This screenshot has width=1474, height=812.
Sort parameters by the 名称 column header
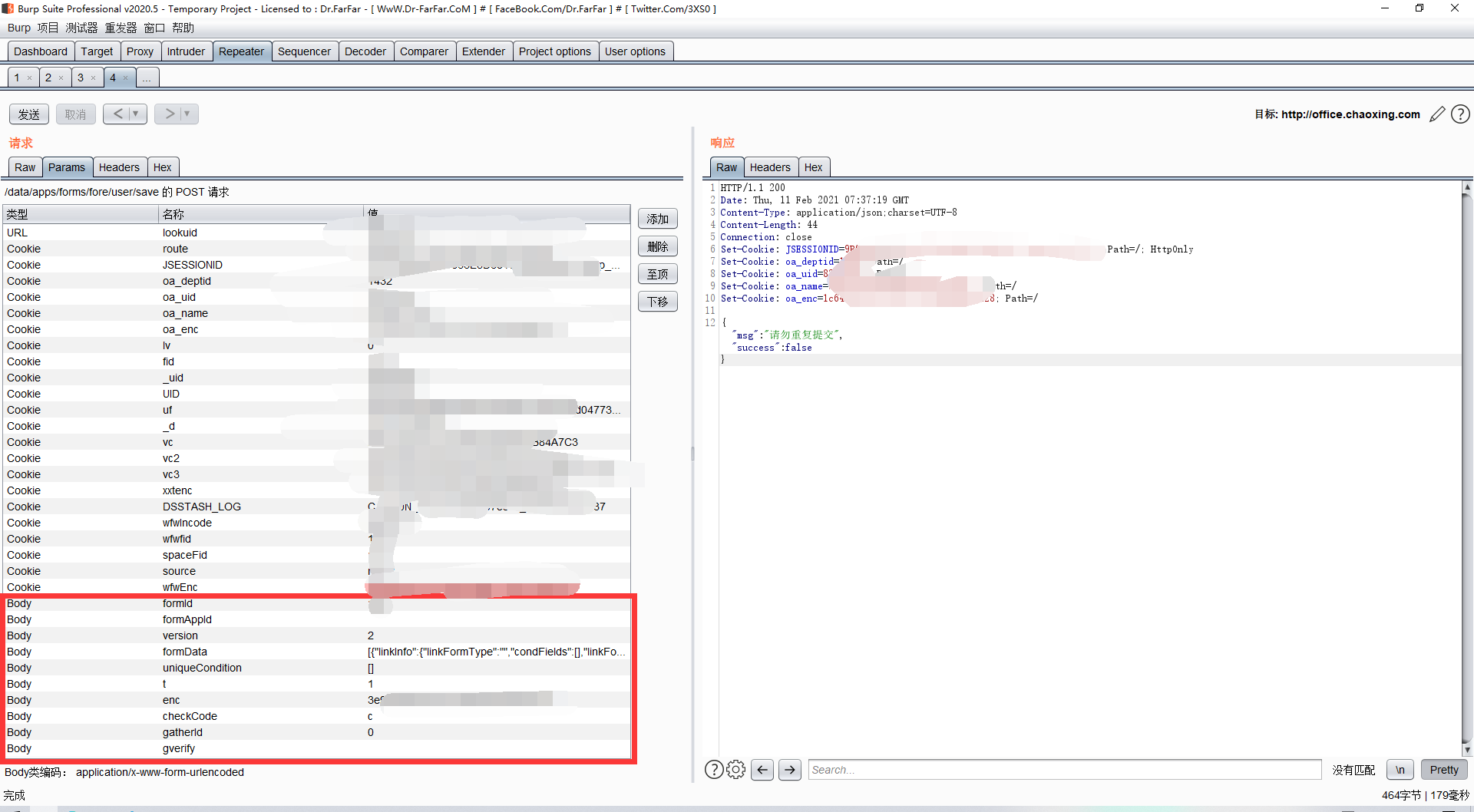point(260,214)
